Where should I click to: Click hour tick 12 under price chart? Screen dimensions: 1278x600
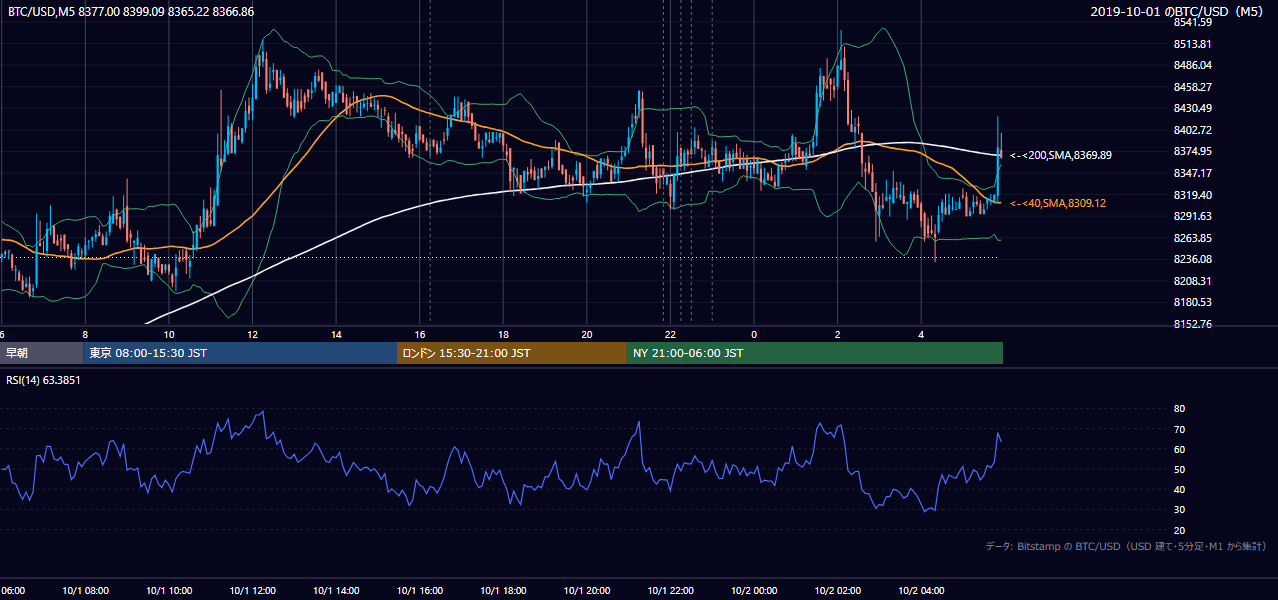coord(253,334)
